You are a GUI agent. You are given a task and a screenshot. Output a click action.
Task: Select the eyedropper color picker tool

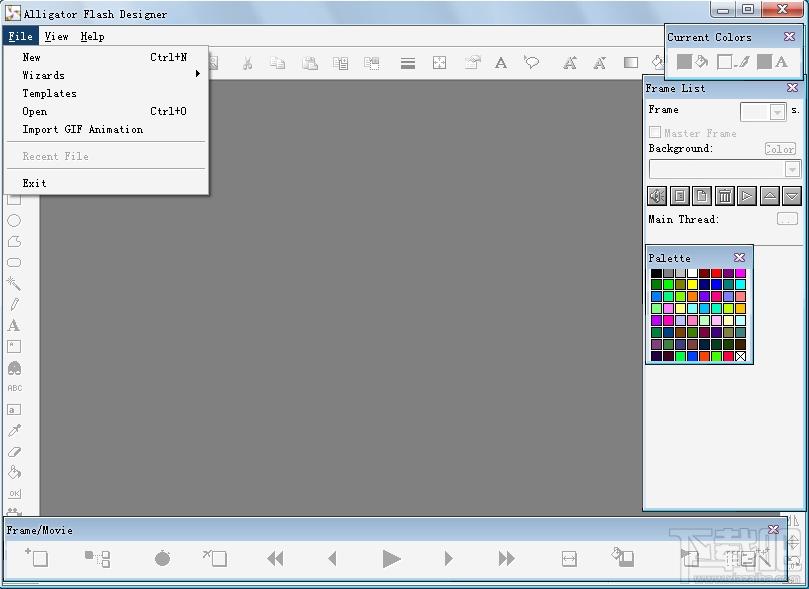[14, 430]
